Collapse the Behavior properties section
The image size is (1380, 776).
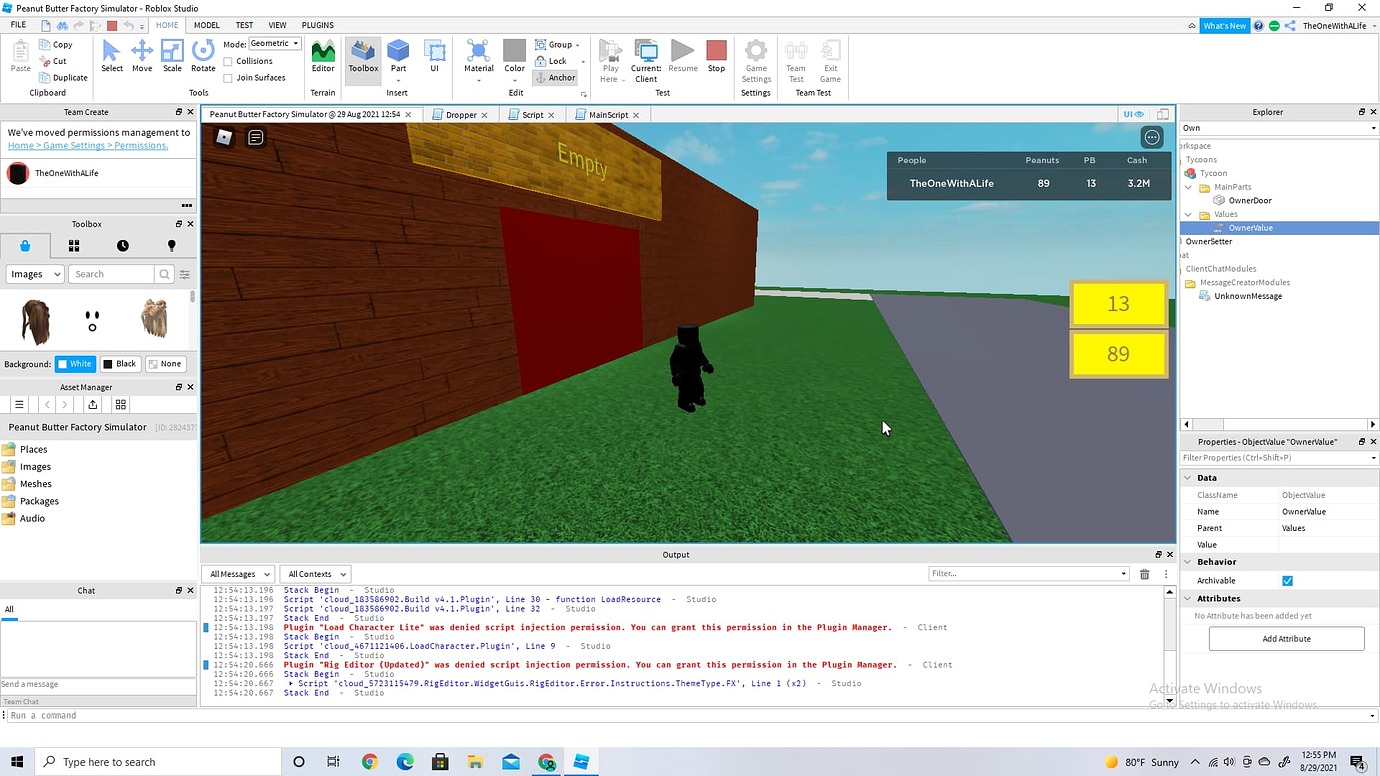tap(1188, 562)
